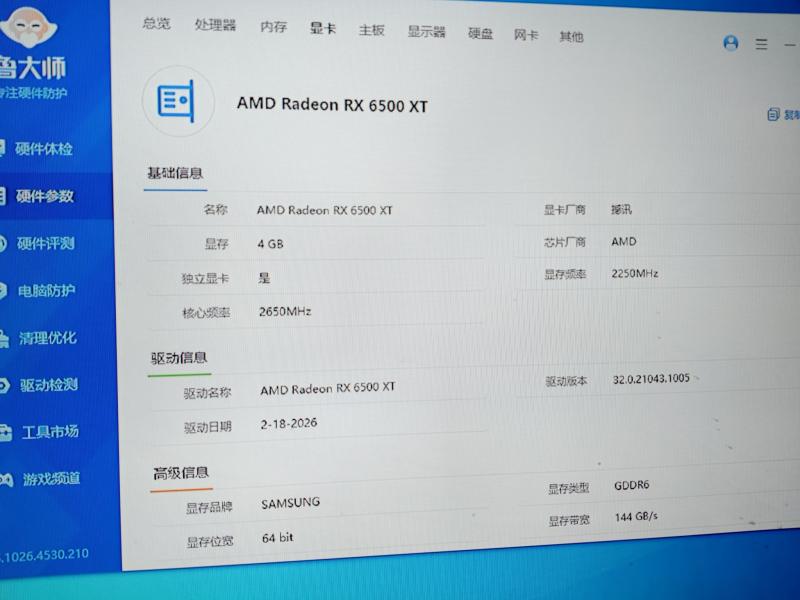This screenshot has width=800, height=600.
Task: Open the 网卡 tab
Action: (x=526, y=35)
